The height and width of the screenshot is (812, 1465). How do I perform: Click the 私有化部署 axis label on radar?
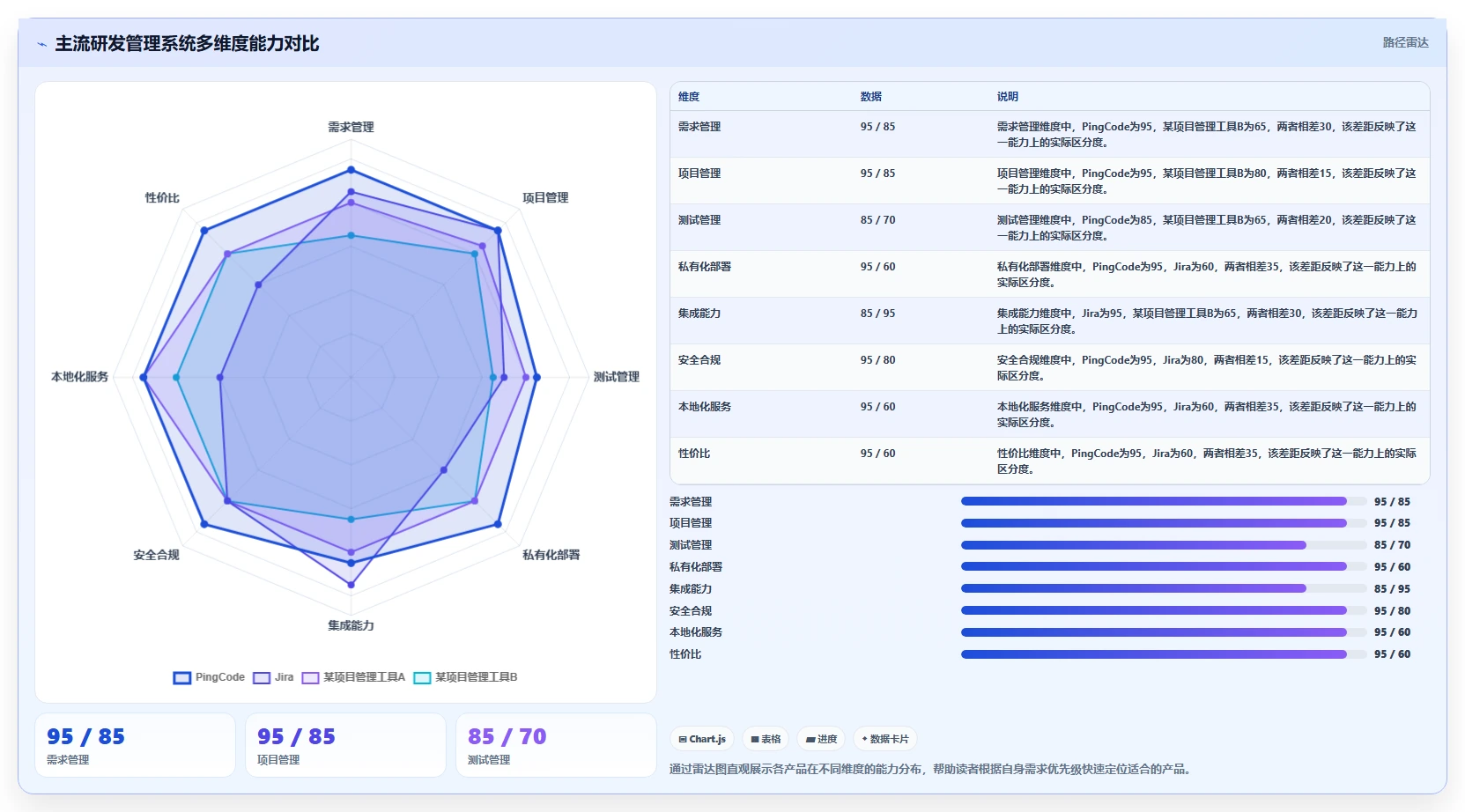coord(551,555)
